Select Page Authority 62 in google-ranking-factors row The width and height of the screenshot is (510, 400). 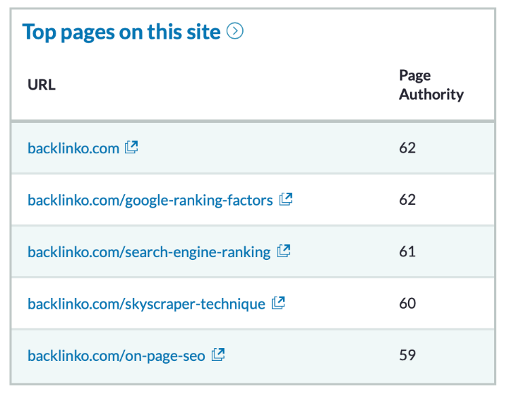(407, 200)
